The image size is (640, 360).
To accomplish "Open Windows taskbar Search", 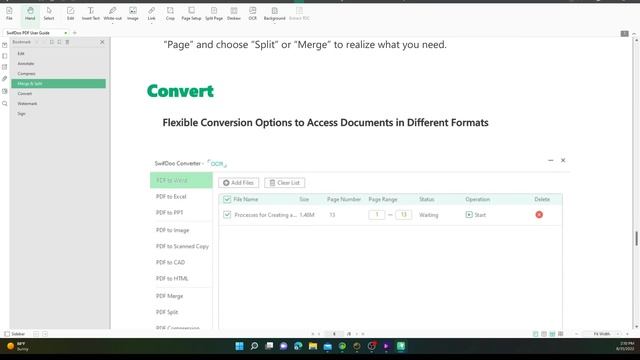I will [254, 346].
